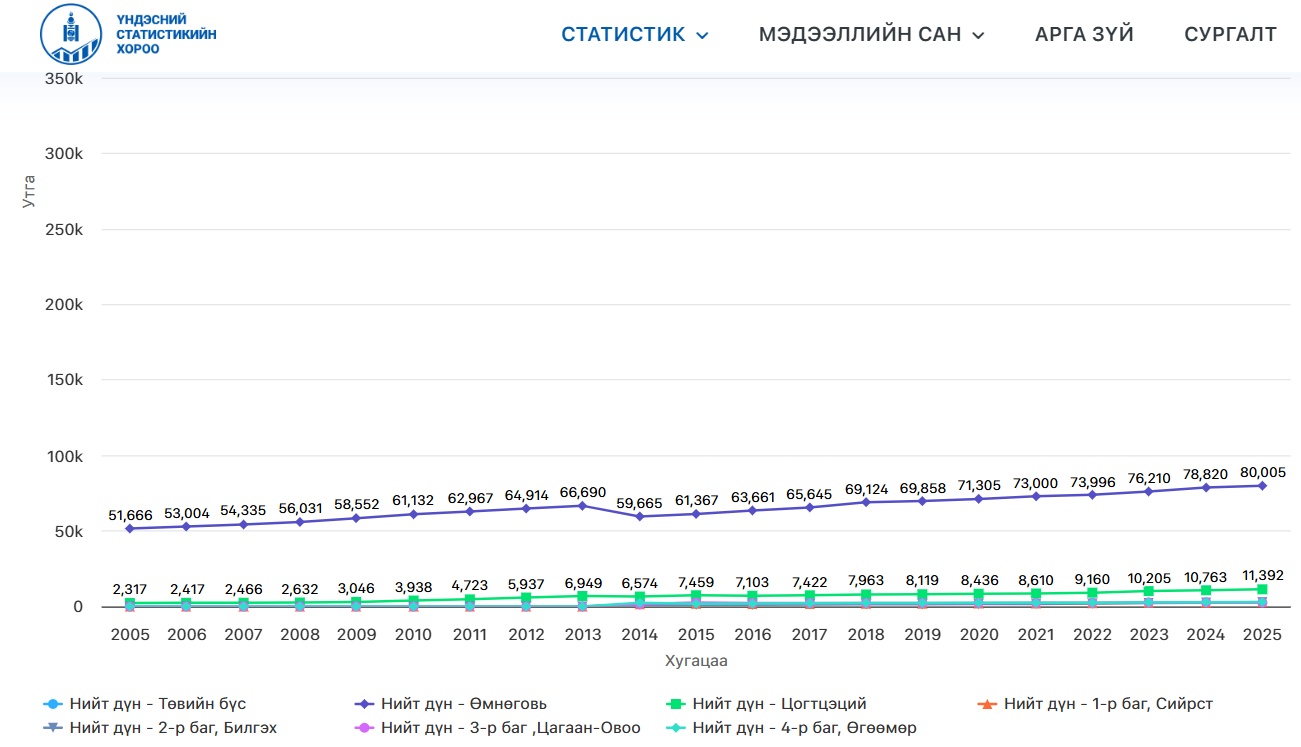Hide the Нийт дүн - Цогтцэций series label
1301x747 pixels.
(779, 704)
